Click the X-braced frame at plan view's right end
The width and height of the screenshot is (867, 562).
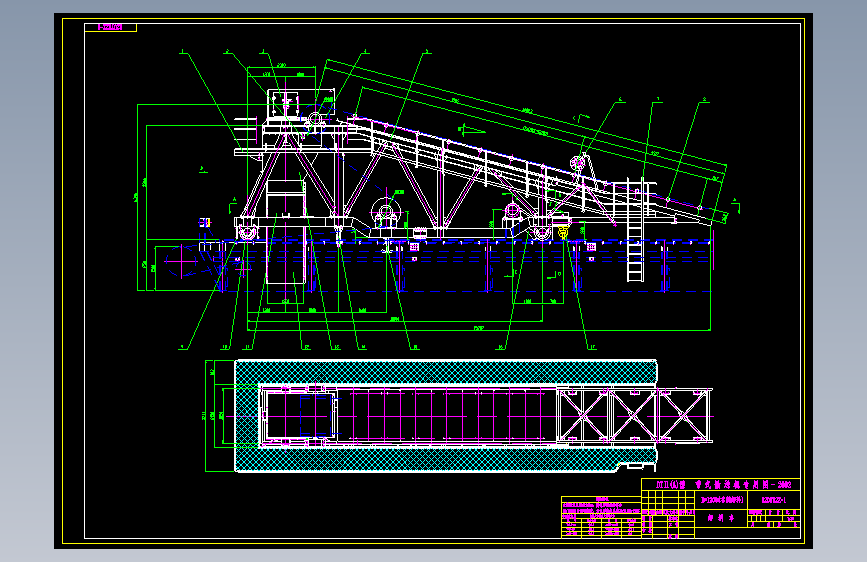pyautogui.click(x=635, y=416)
